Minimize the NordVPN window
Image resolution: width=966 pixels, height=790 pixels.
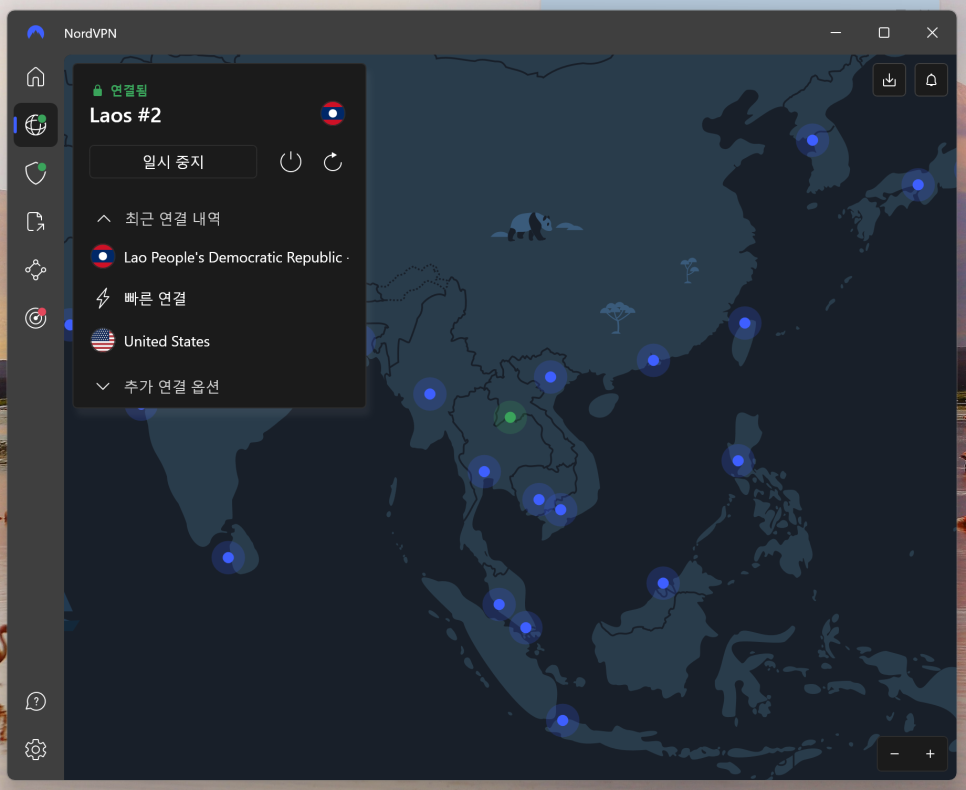coord(835,33)
